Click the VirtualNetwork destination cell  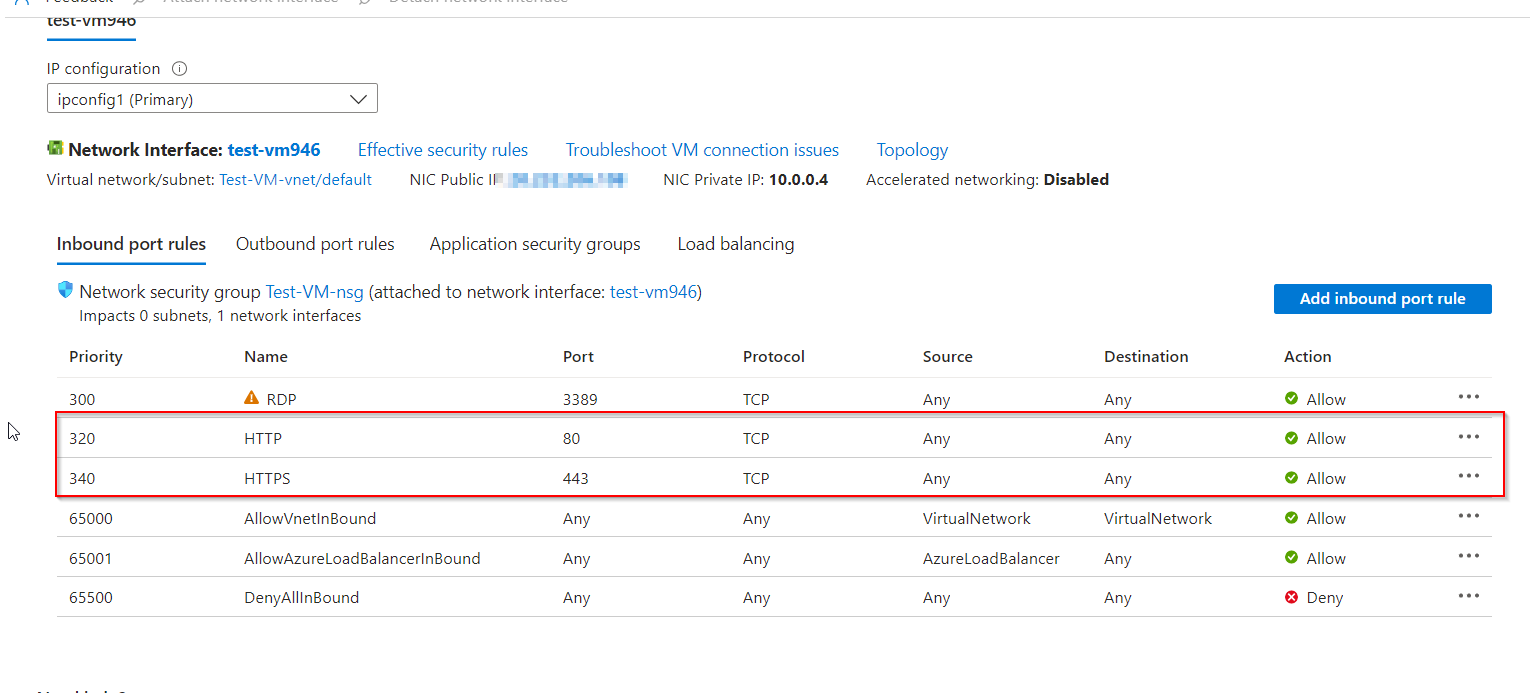(1158, 519)
